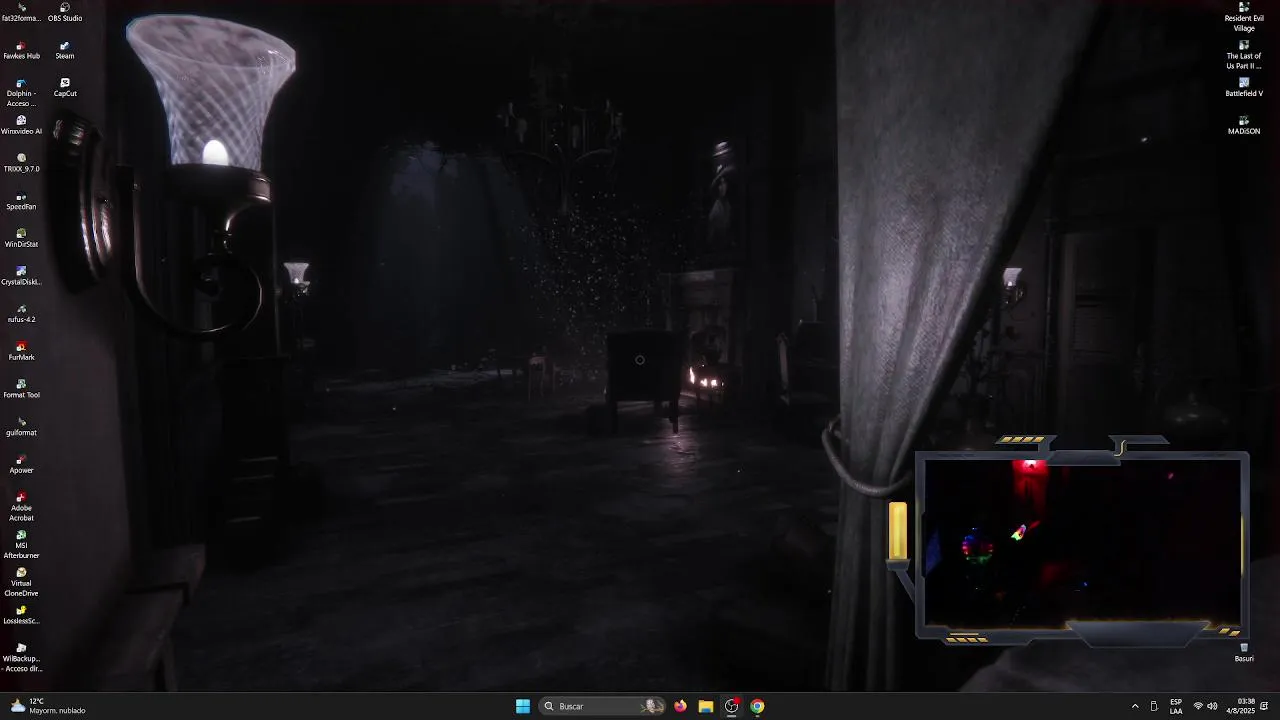Open the fat32format desktop shortcut
The height and width of the screenshot is (720, 1280).
[21, 12]
